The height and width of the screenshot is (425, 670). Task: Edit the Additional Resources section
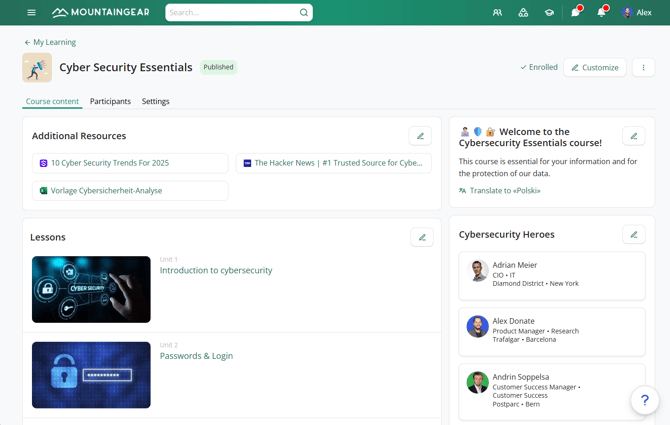click(x=420, y=136)
